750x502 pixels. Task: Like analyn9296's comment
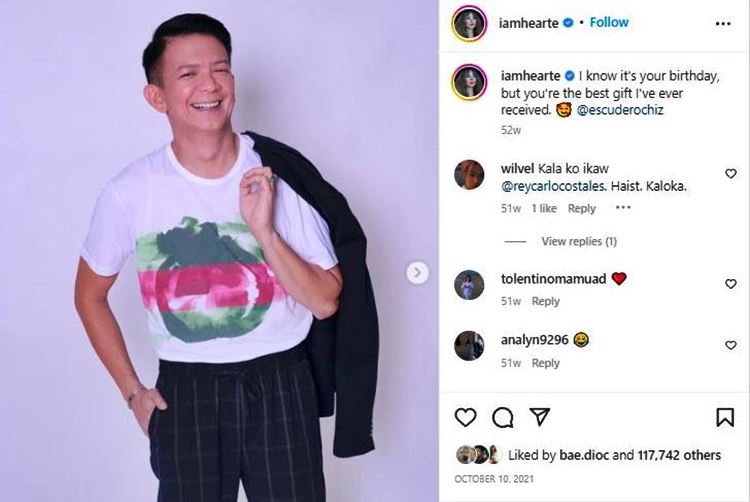pyautogui.click(x=731, y=345)
